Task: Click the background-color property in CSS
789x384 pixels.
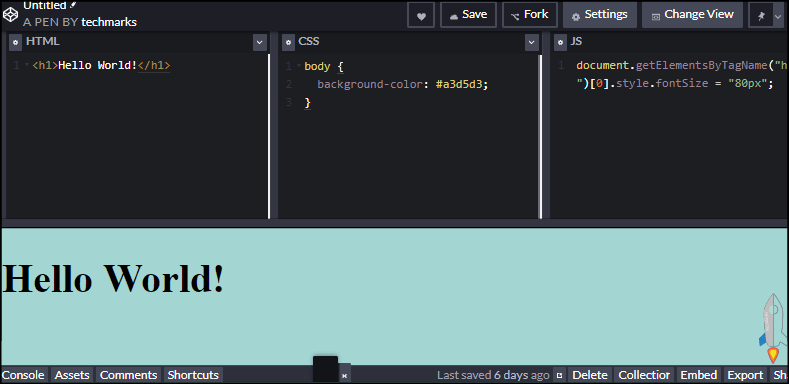Action: tap(369, 84)
